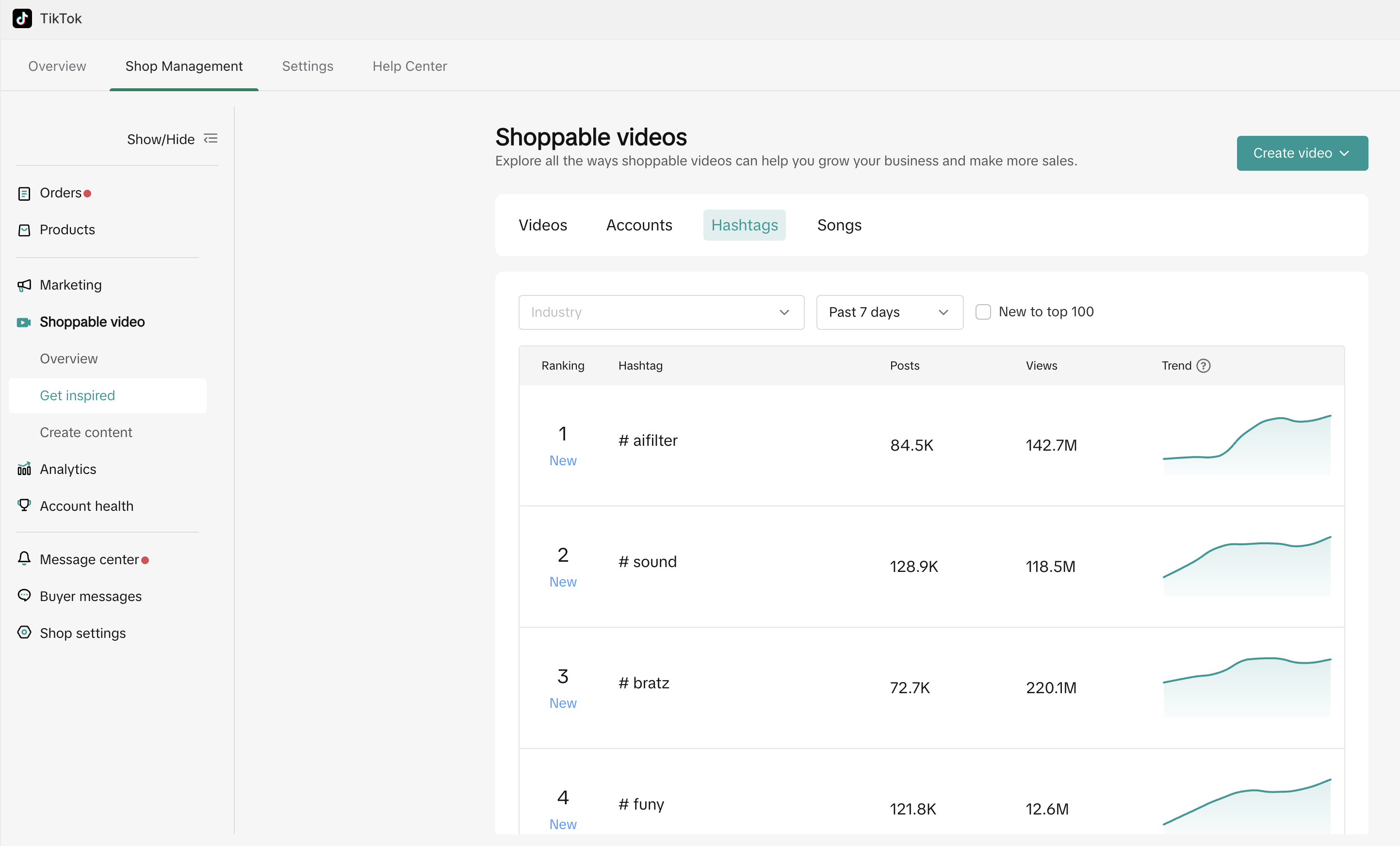This screenshot has width=1400, height=846.
Task: Go to the Create content sidebar link
Action: (x=86, y=432)
